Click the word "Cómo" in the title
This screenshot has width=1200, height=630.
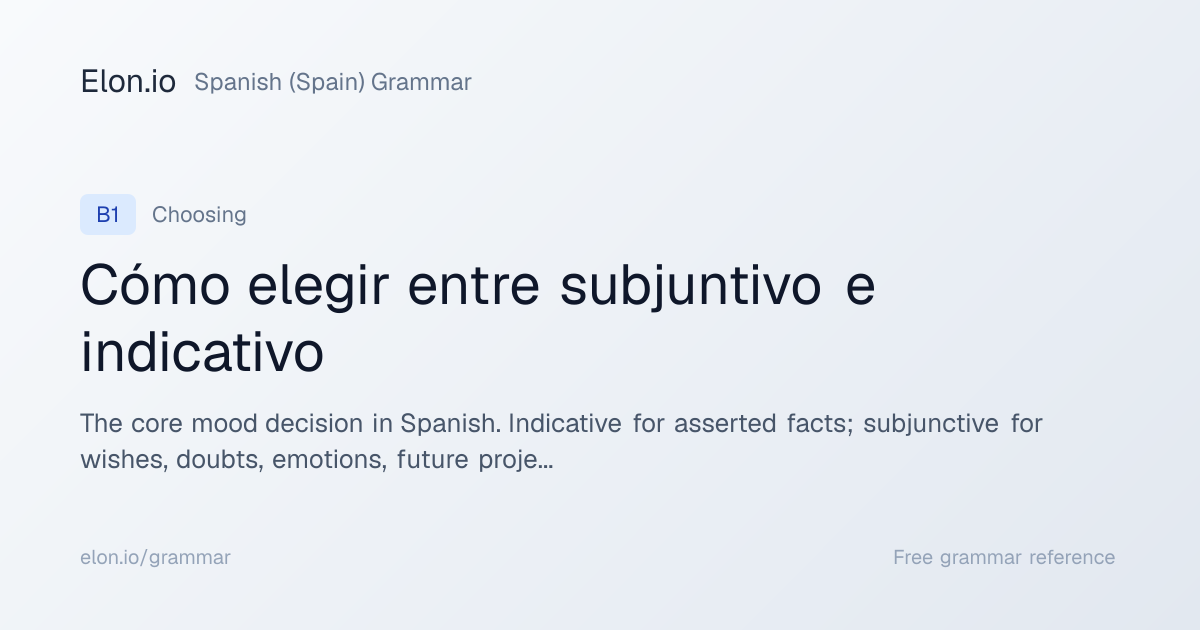pos(156,286)
